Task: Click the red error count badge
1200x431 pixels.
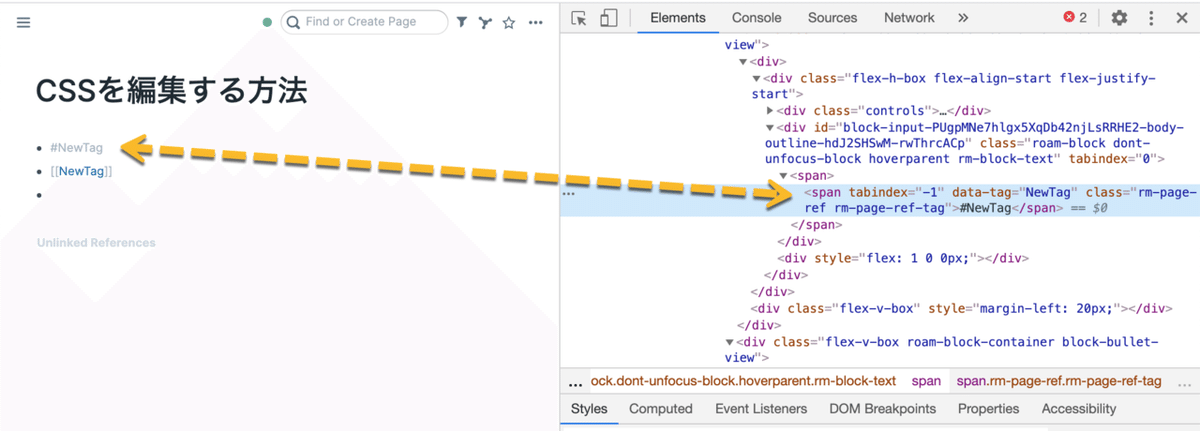Action: (x=1075, y=18)
